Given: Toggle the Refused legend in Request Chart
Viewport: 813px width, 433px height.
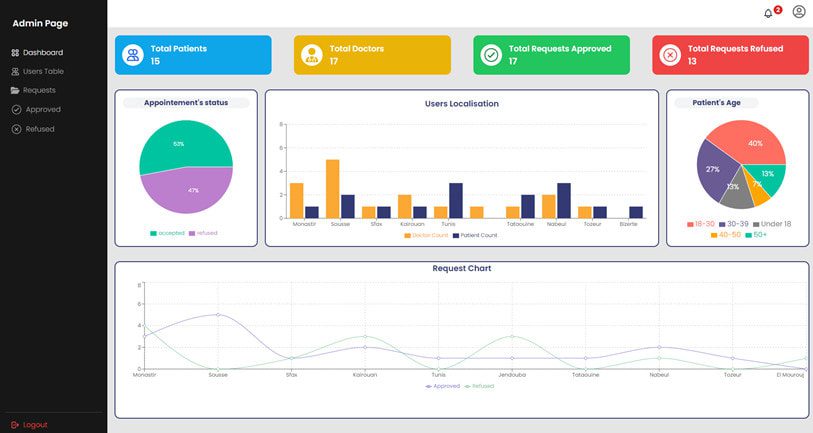Looking at the screenshot, I should click(x=479, y=386).
